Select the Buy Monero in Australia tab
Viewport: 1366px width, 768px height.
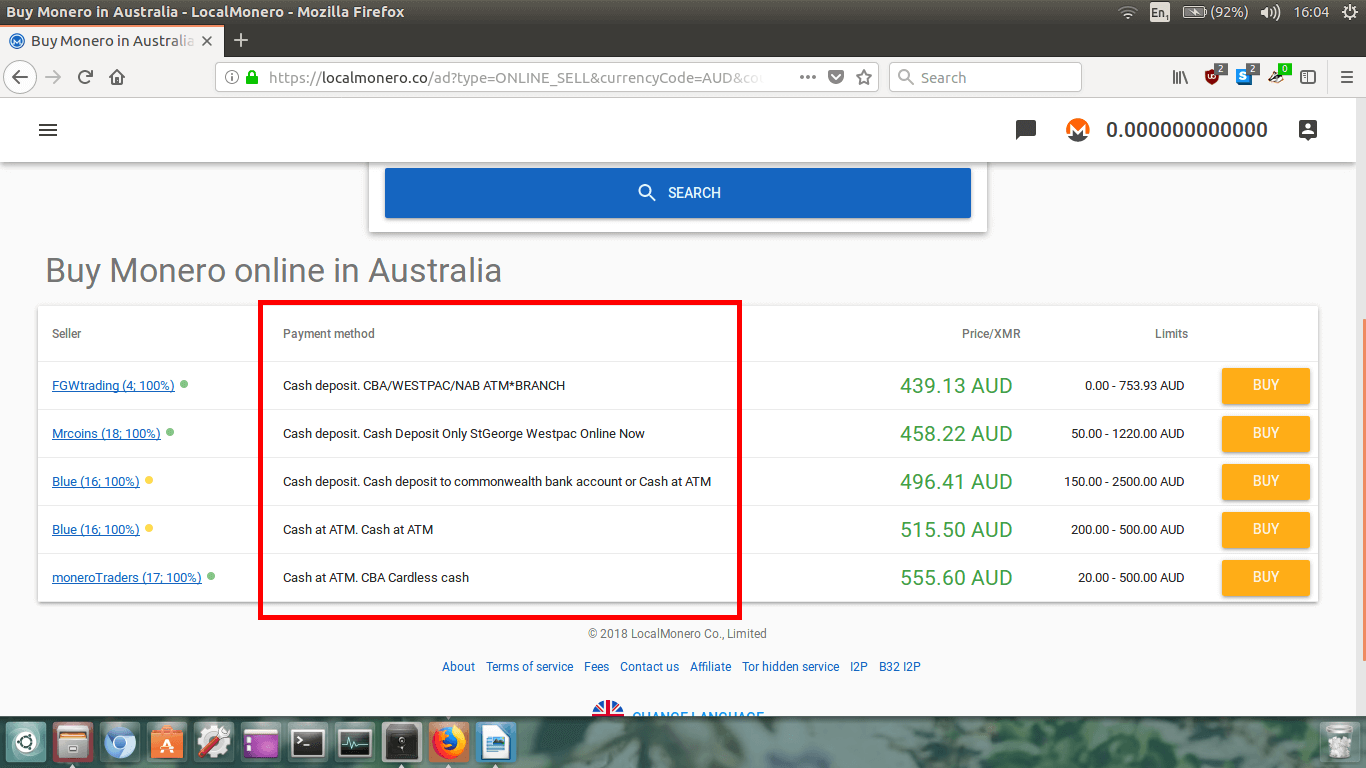click(110, 41)
